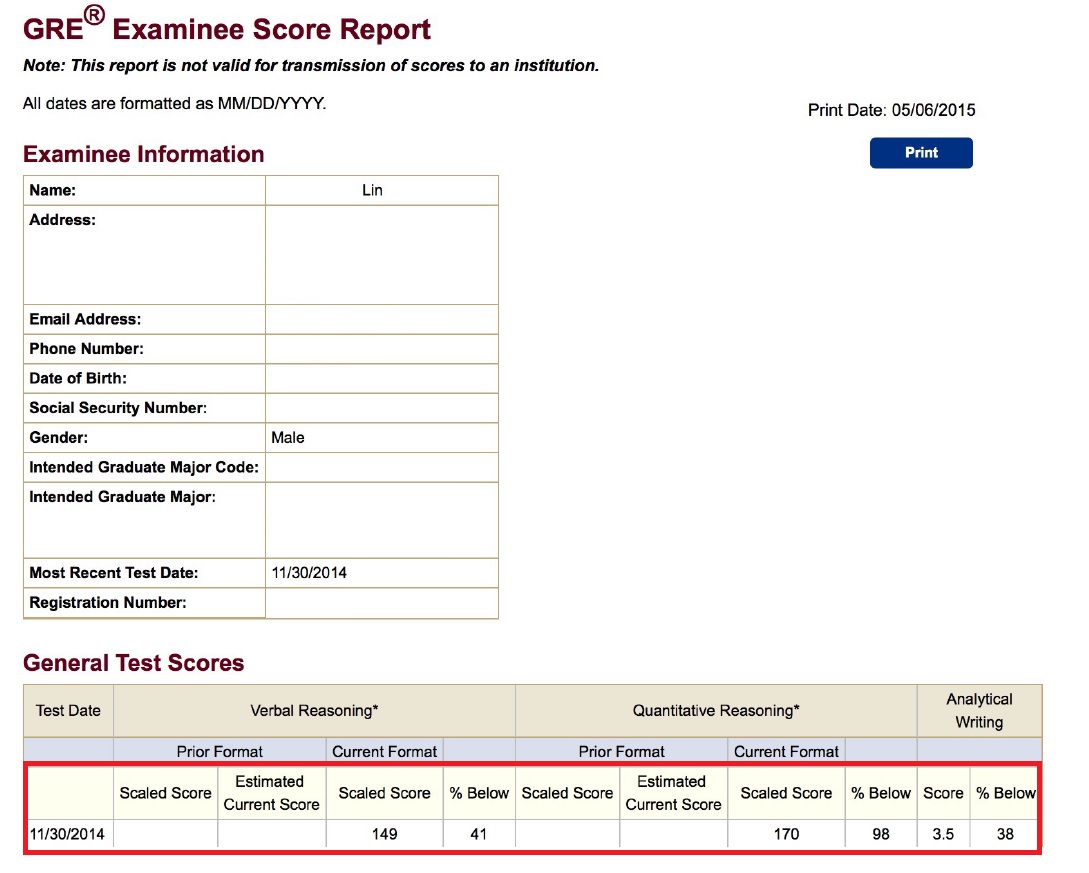Select the "General Test Scores" heading

[133, 663]
